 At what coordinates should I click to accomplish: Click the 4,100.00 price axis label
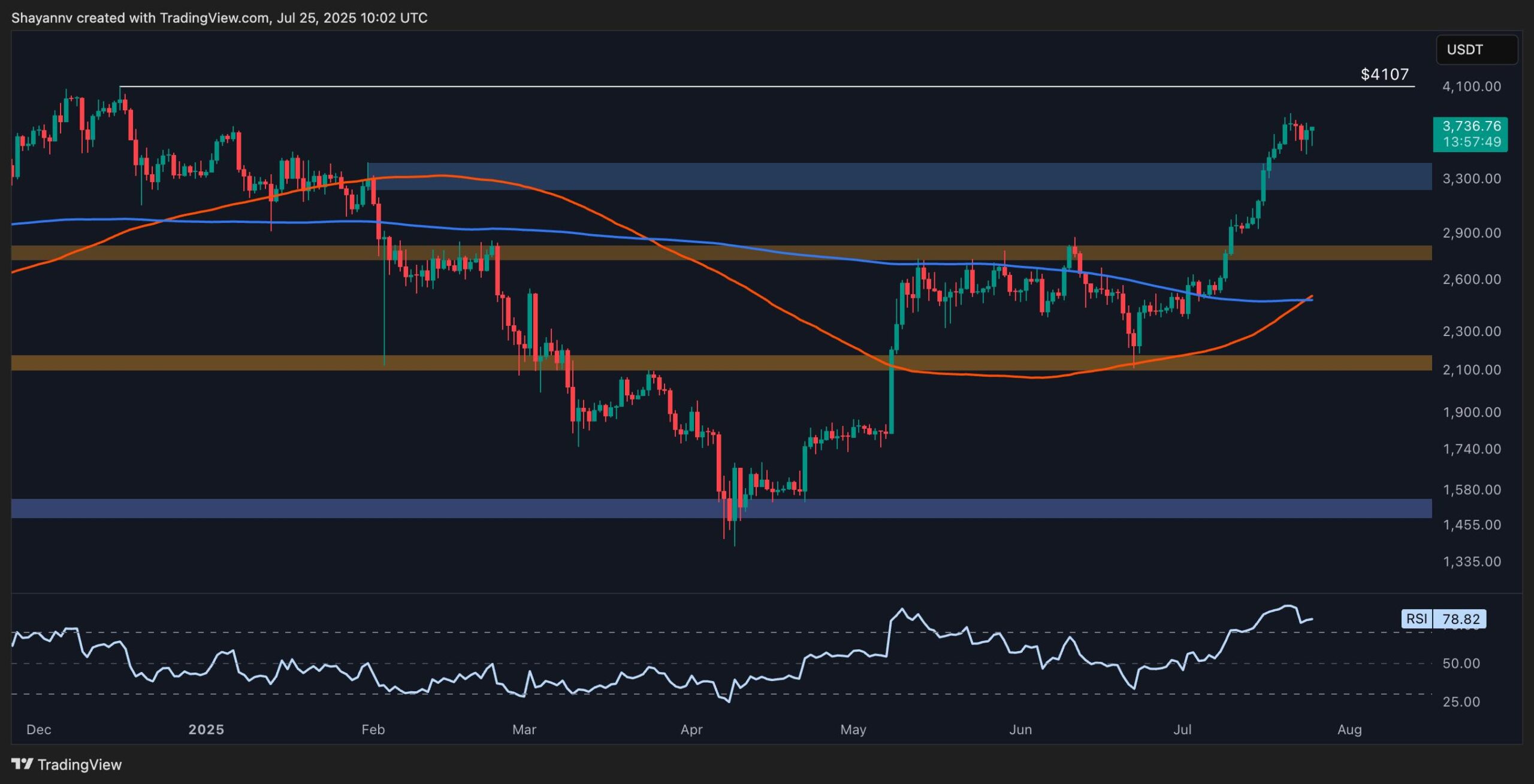pyautogui.click(x=1472, y=86)
